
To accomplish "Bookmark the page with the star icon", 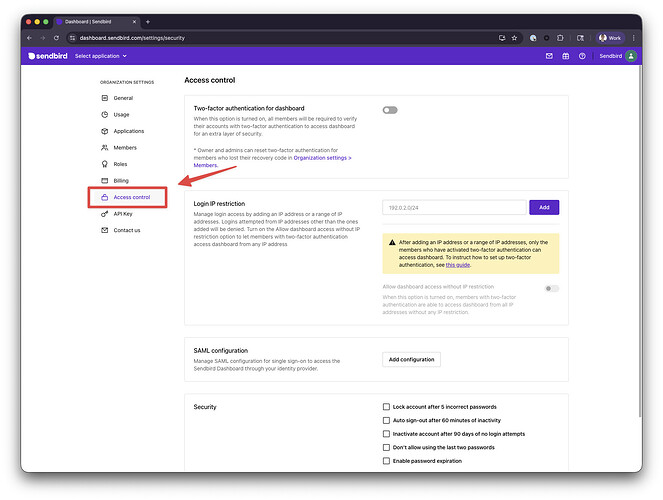I will coord(514,38).
